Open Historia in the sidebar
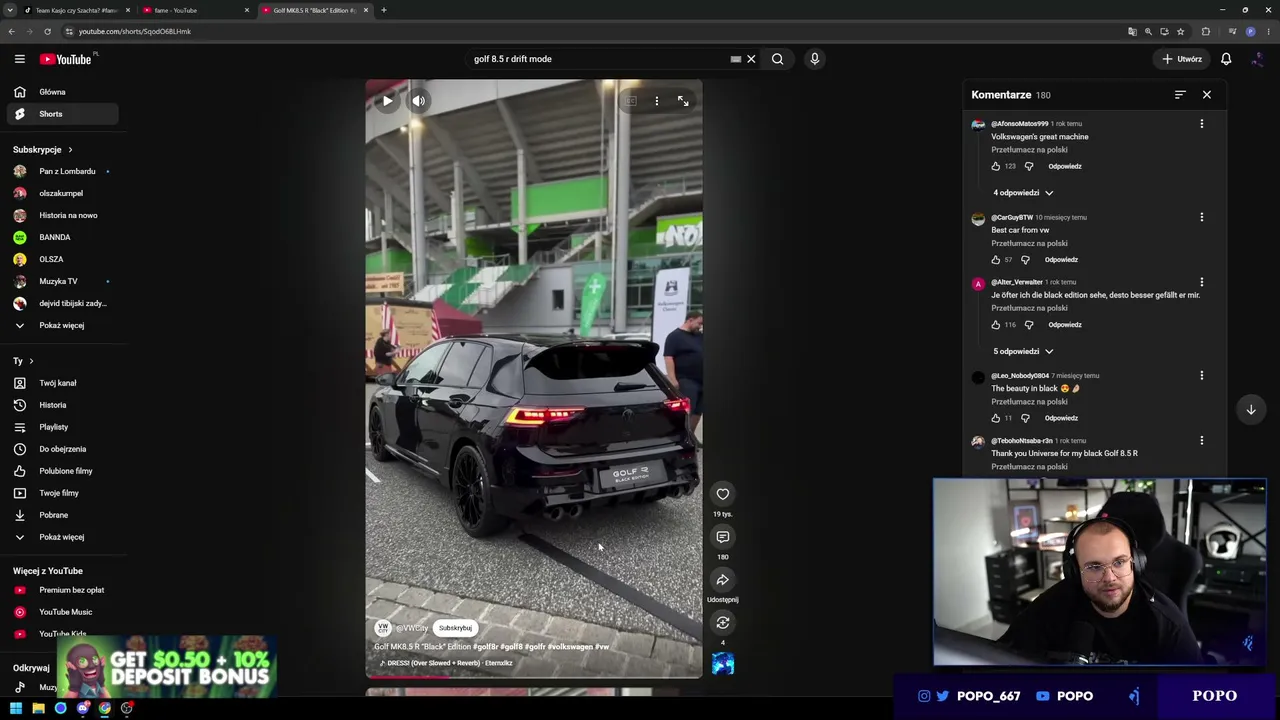The width and height of the screenshot is (1280, 720). 64,405
